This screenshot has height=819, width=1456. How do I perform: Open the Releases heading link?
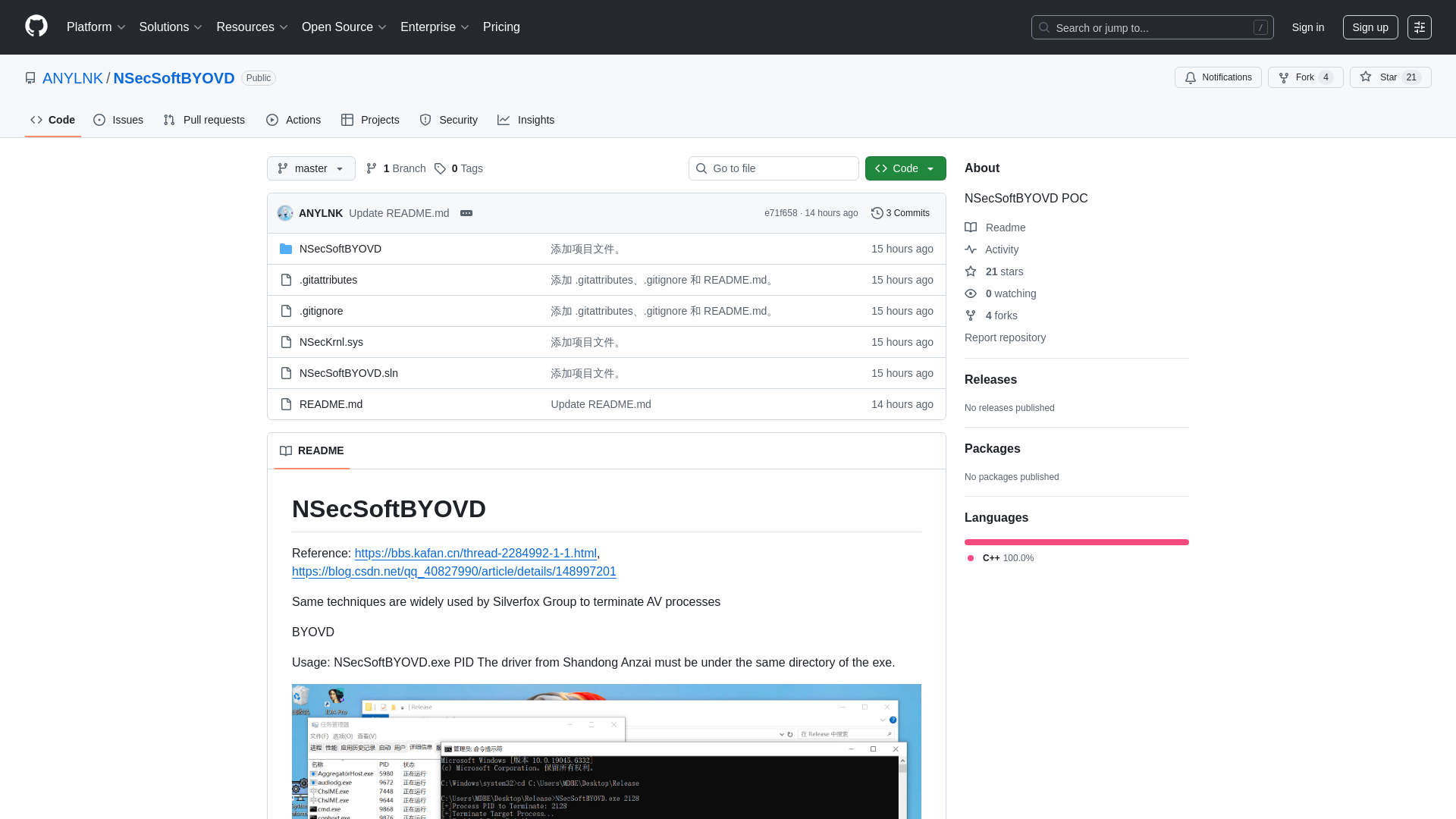pyautogui.click(x=990, y=380)
